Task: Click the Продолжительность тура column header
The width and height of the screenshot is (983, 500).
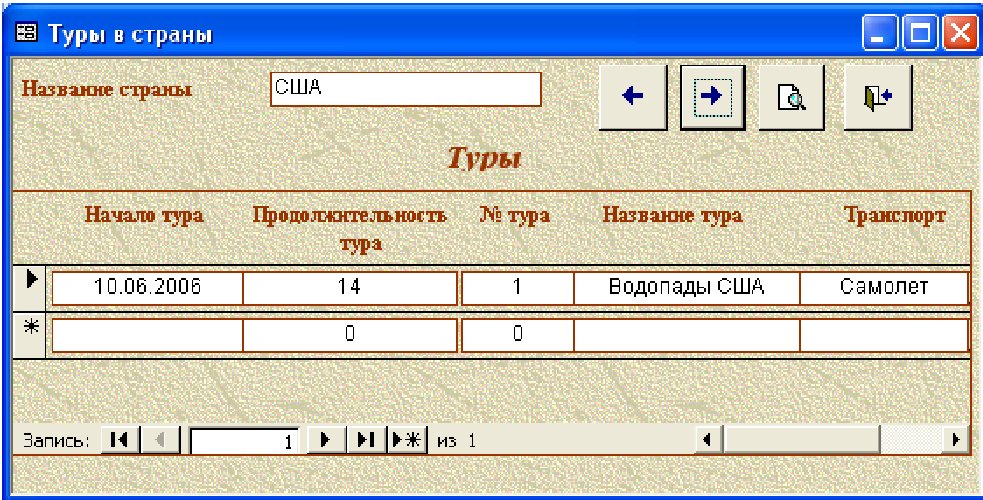Action: click(x=350, y=229)
